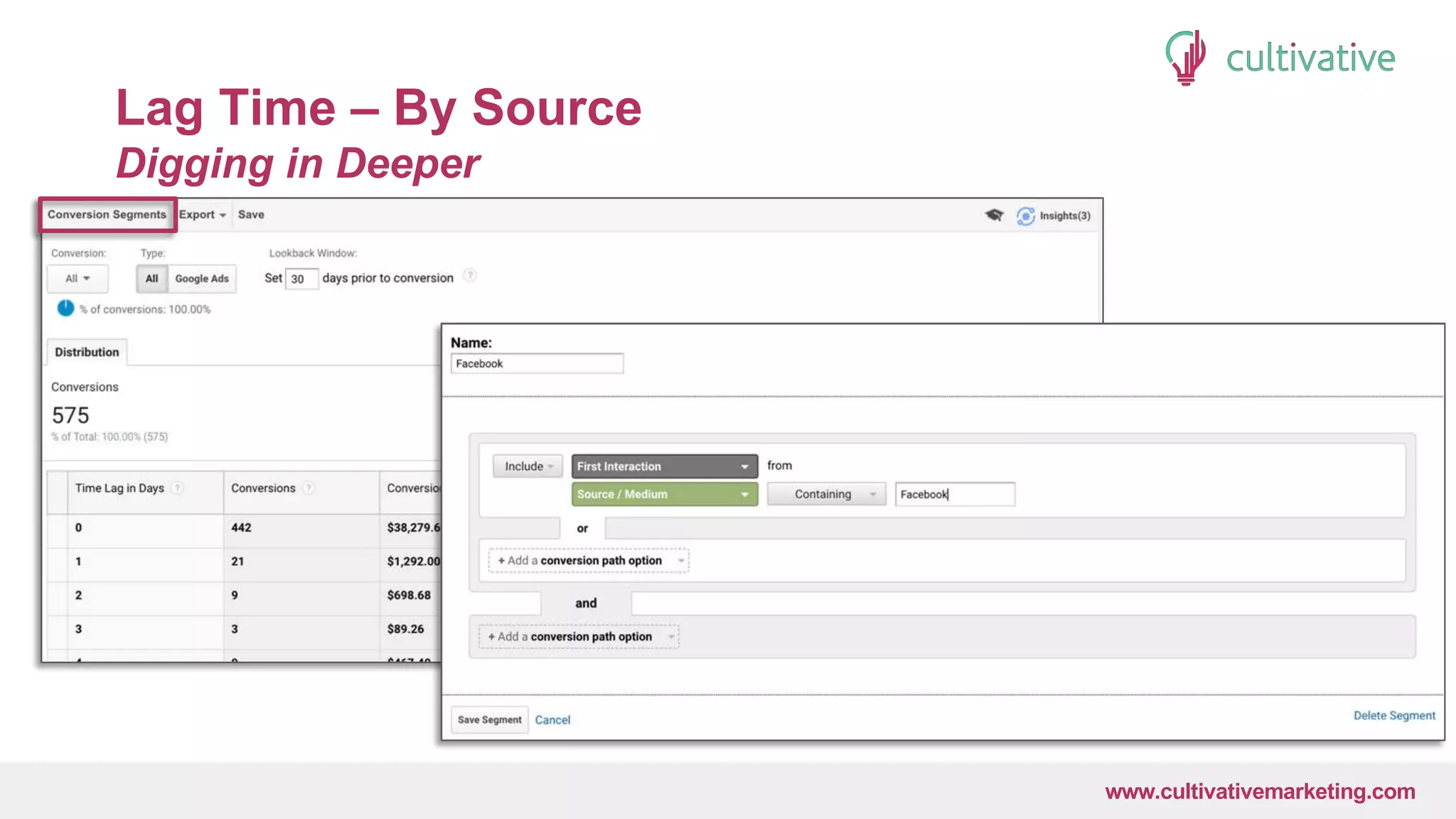
Task: Click the Cultivative lightbulb logo
Action: pos(1186,57)
